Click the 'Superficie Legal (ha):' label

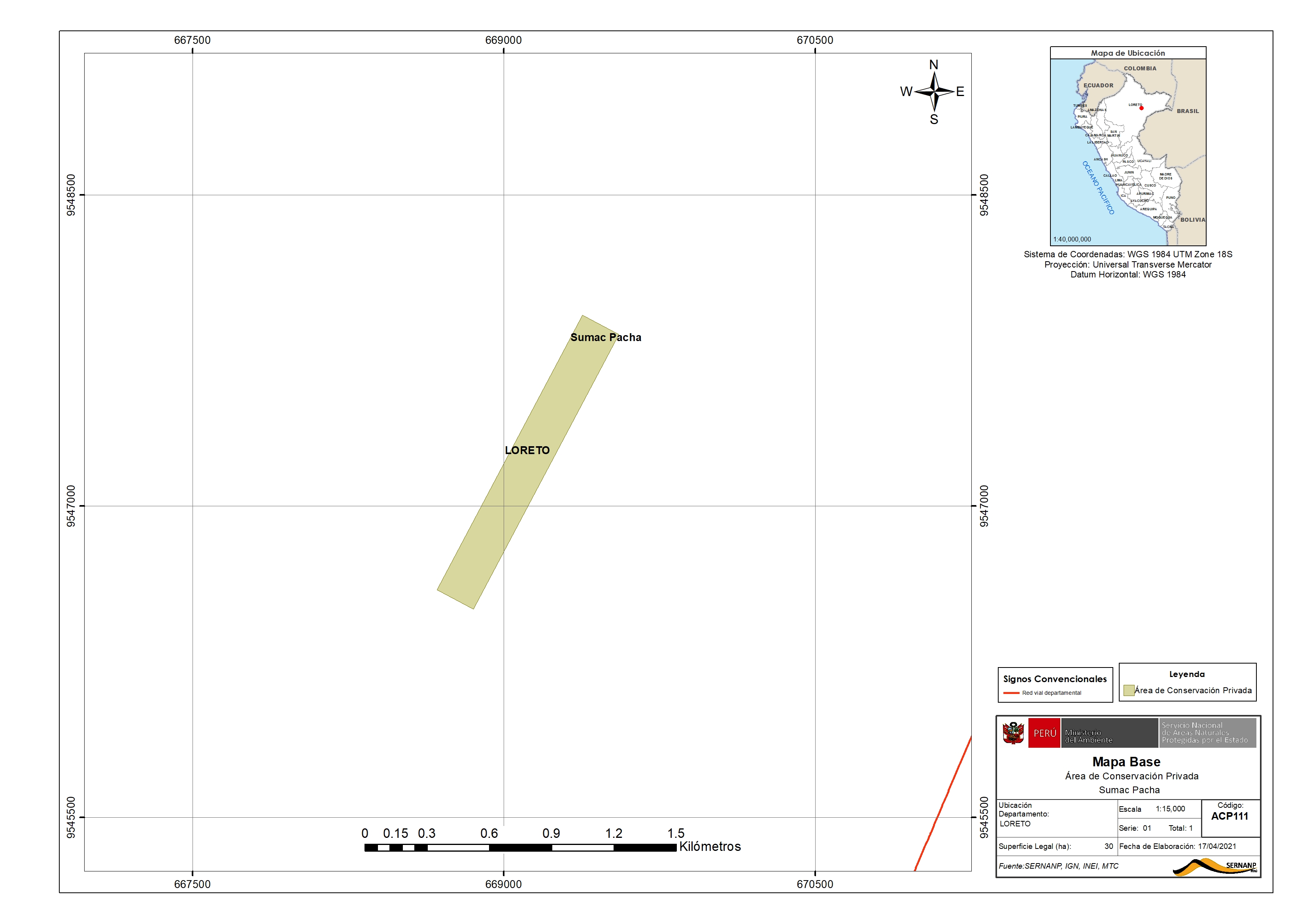1034,847
